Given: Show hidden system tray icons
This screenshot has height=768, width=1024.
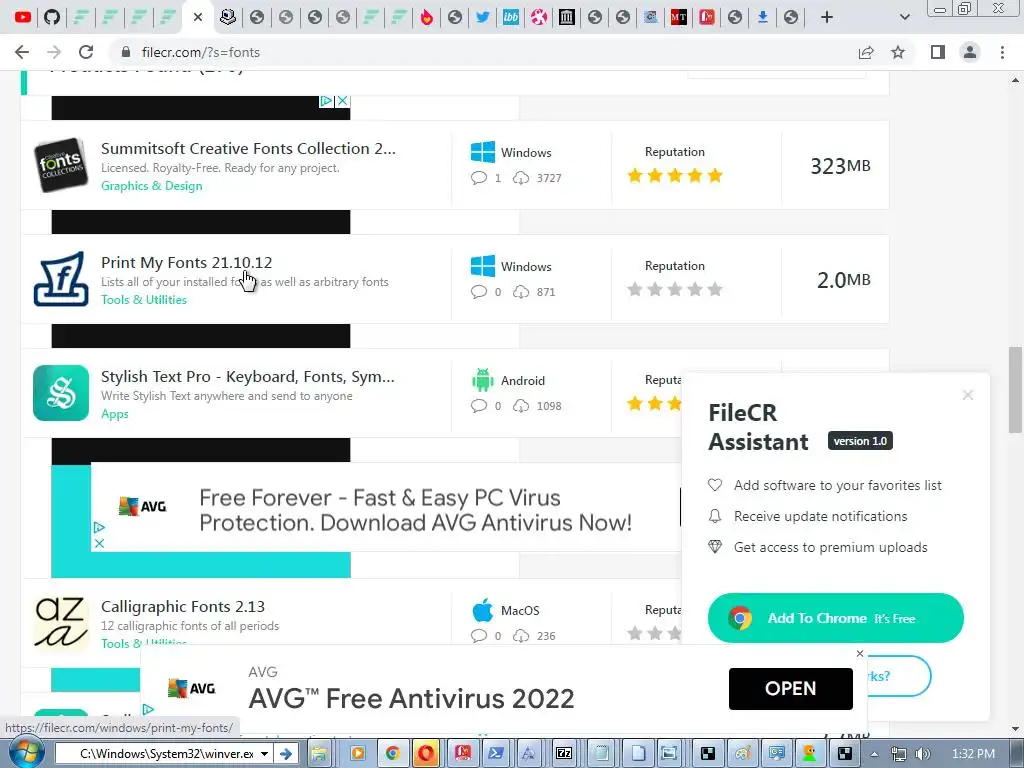Looking at the screenshot, I should pyautogui.click(x=874, y=754).
